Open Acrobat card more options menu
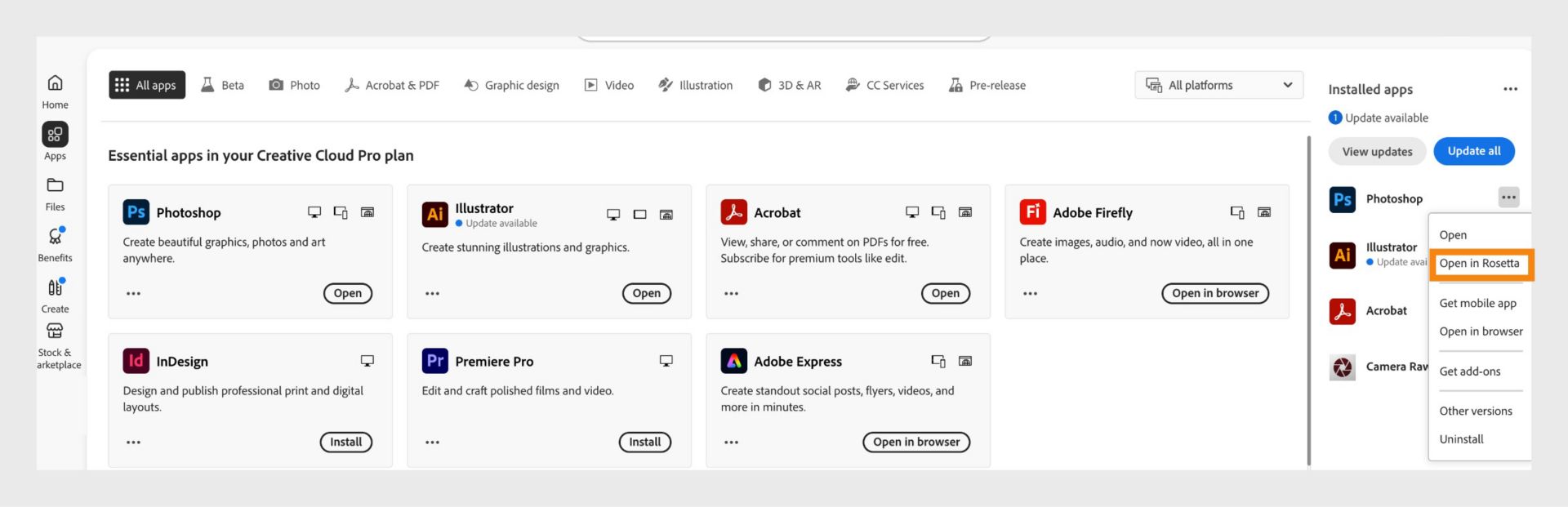 pyautogui.click(x=731, y=293)
